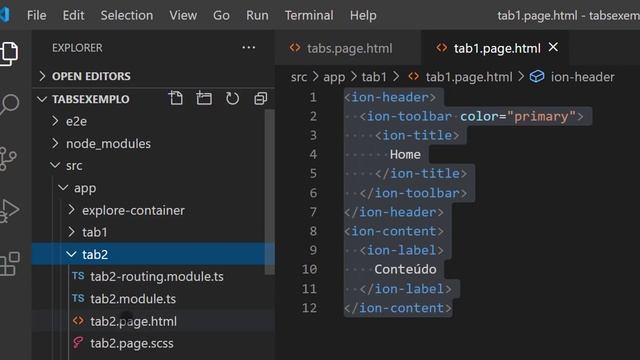Open the Terminal menu
Image resolution: width=640 pixels, height=360 pixels.
(x=309, y=15)
